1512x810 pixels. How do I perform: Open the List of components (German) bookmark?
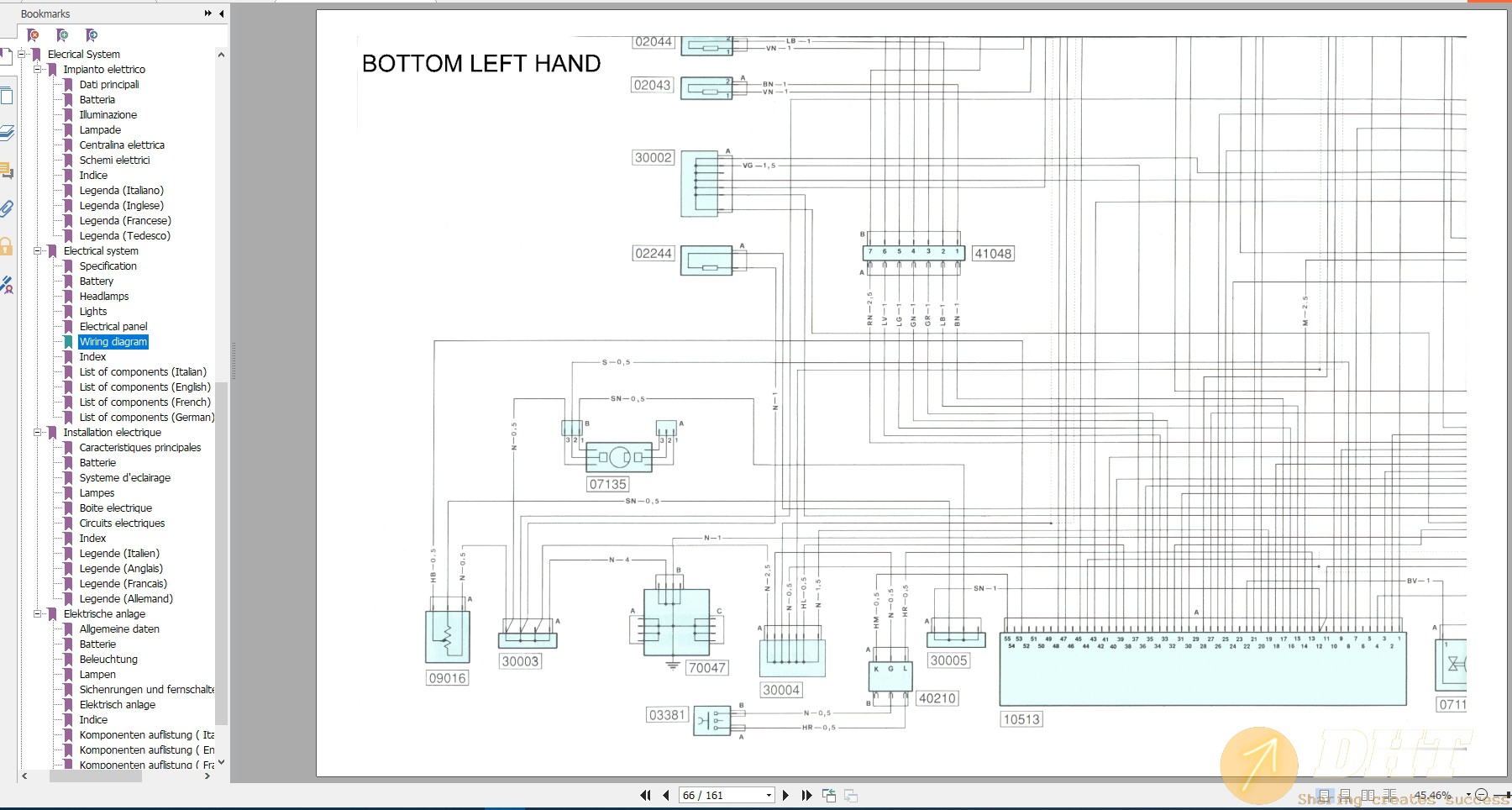point(147,417)
